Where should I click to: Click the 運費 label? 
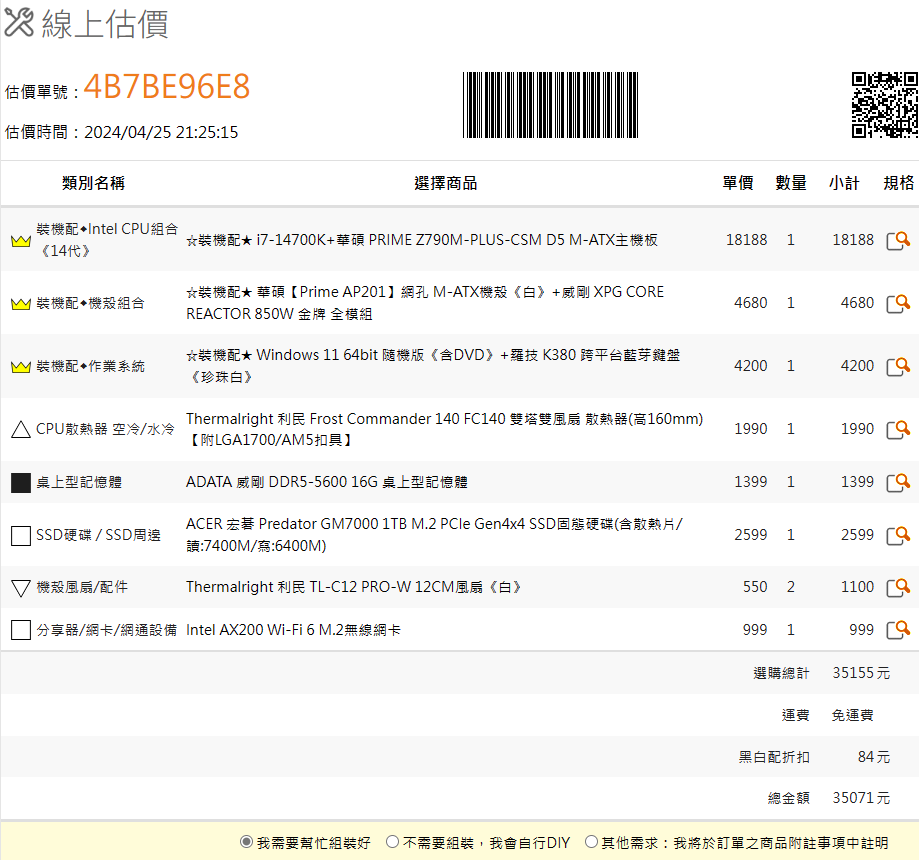[x=796, y=715]
